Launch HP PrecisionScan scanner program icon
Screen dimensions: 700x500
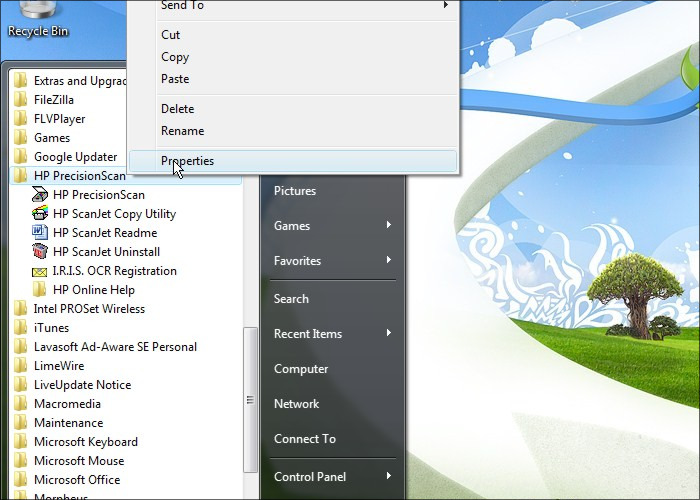40,195
